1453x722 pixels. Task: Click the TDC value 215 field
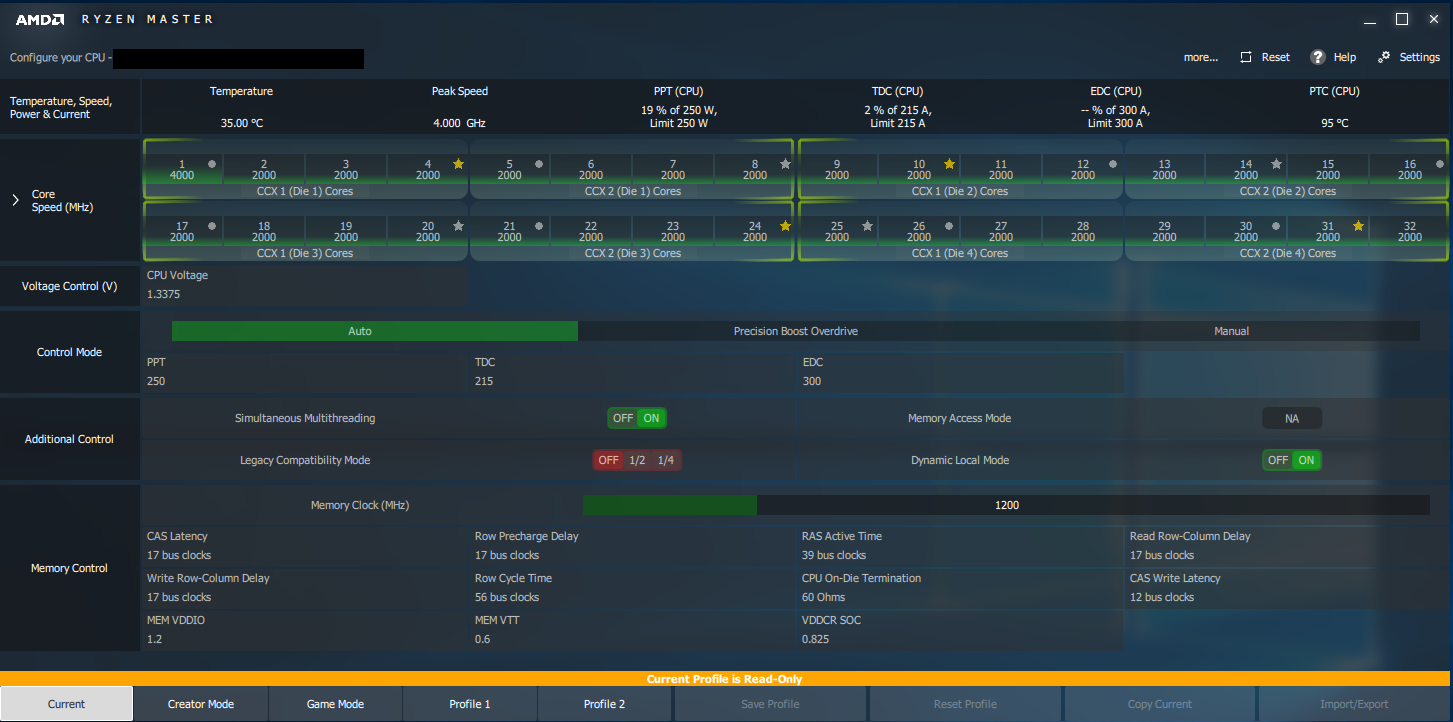[635, 372]
